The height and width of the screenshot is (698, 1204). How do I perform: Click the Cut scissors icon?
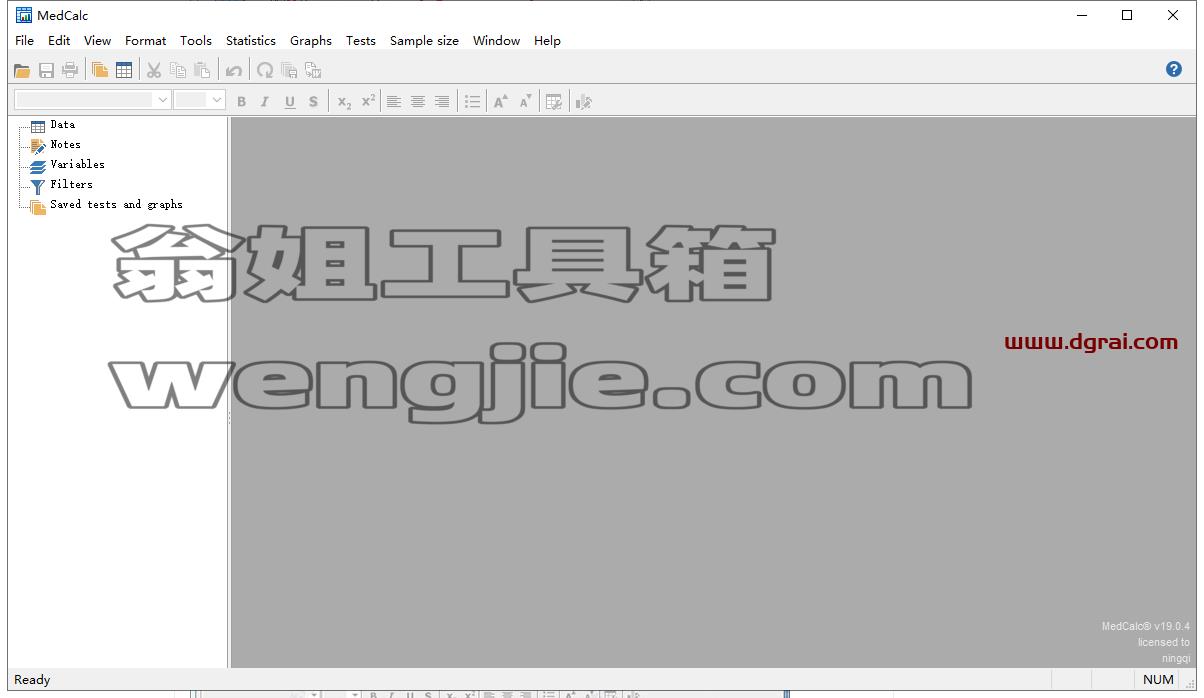coord(154,70)
